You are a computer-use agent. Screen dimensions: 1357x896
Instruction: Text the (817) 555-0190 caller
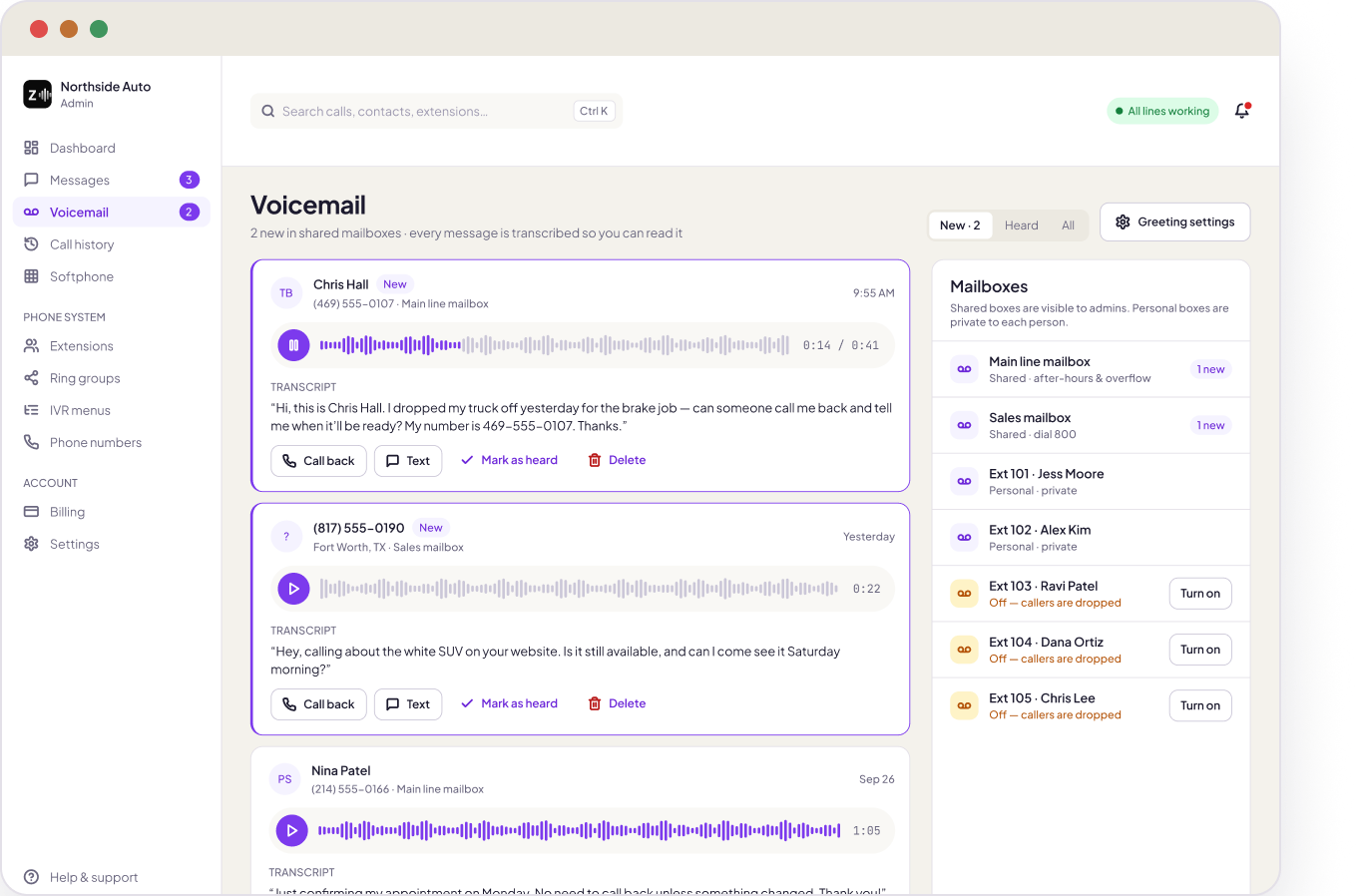408,704
